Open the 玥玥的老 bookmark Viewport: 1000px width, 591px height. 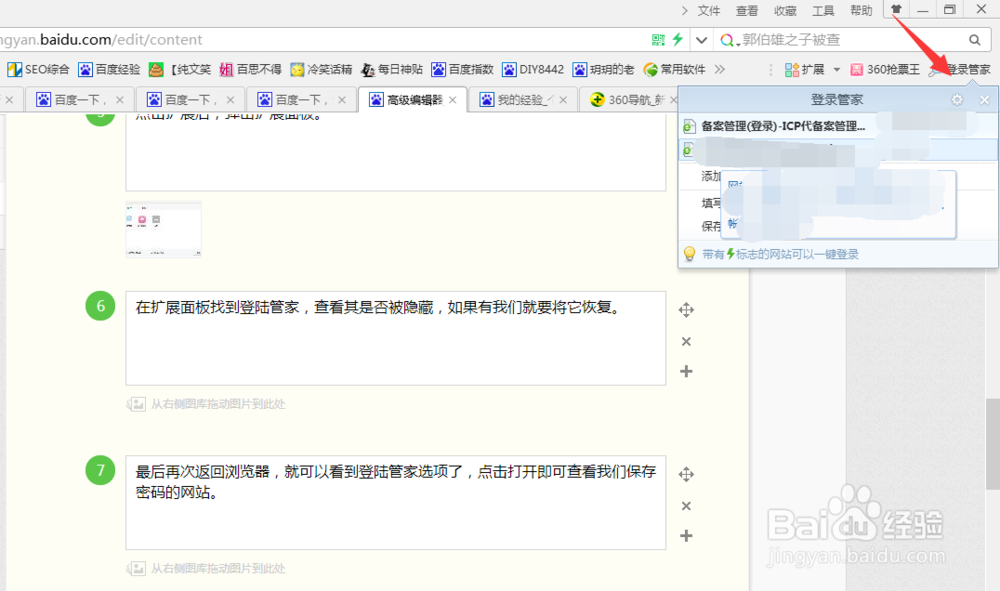coord(603,69)
